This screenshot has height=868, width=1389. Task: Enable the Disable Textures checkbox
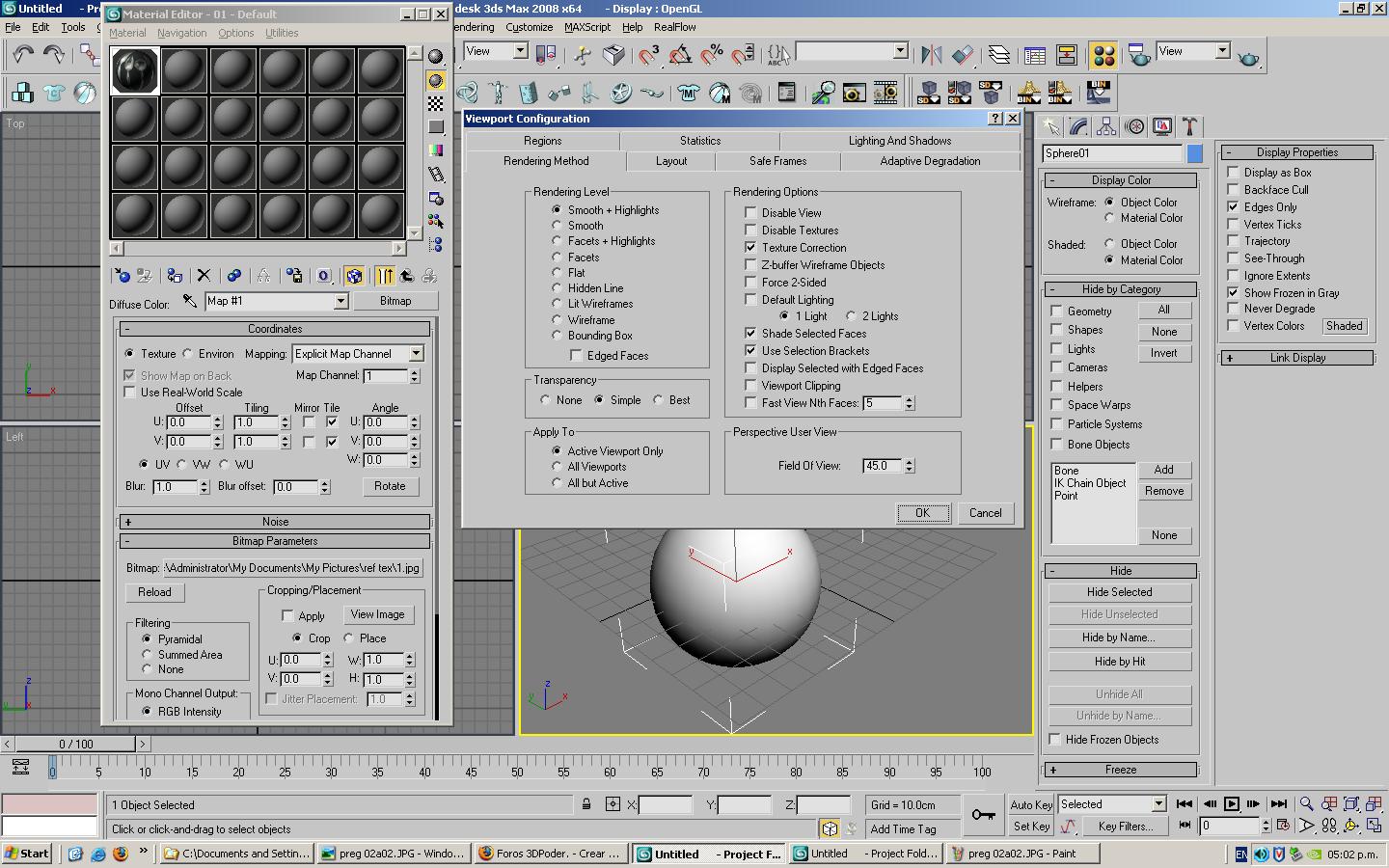(x=750, y=231)
